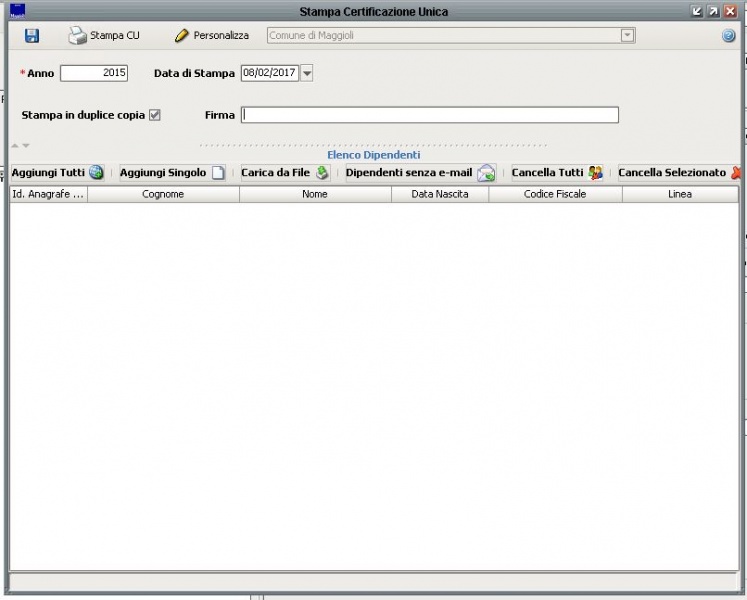Collapse panel with the up arrow expander
Screen dimensions: 747x600
15,145
